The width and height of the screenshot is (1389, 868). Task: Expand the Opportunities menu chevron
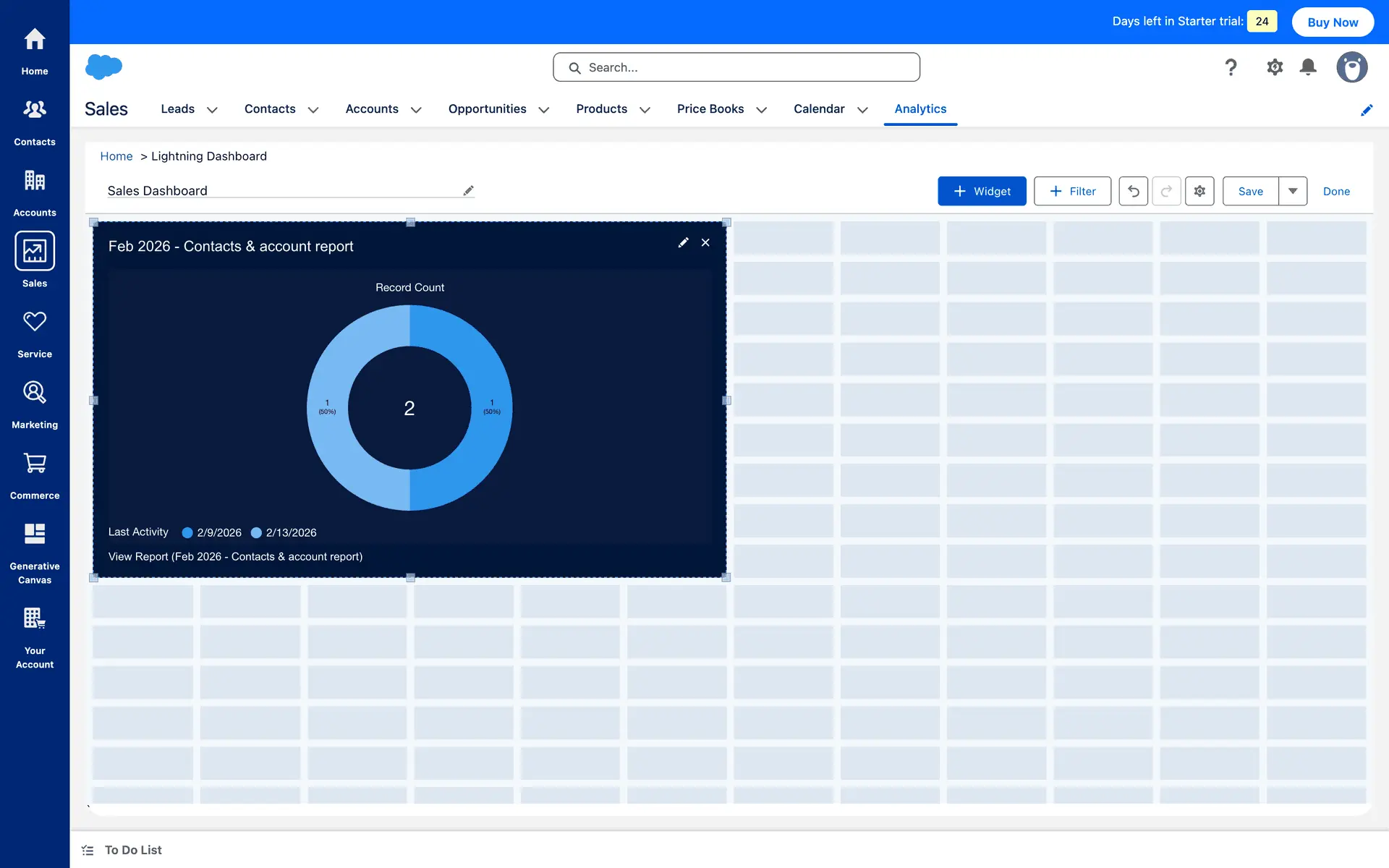point(544,110)
